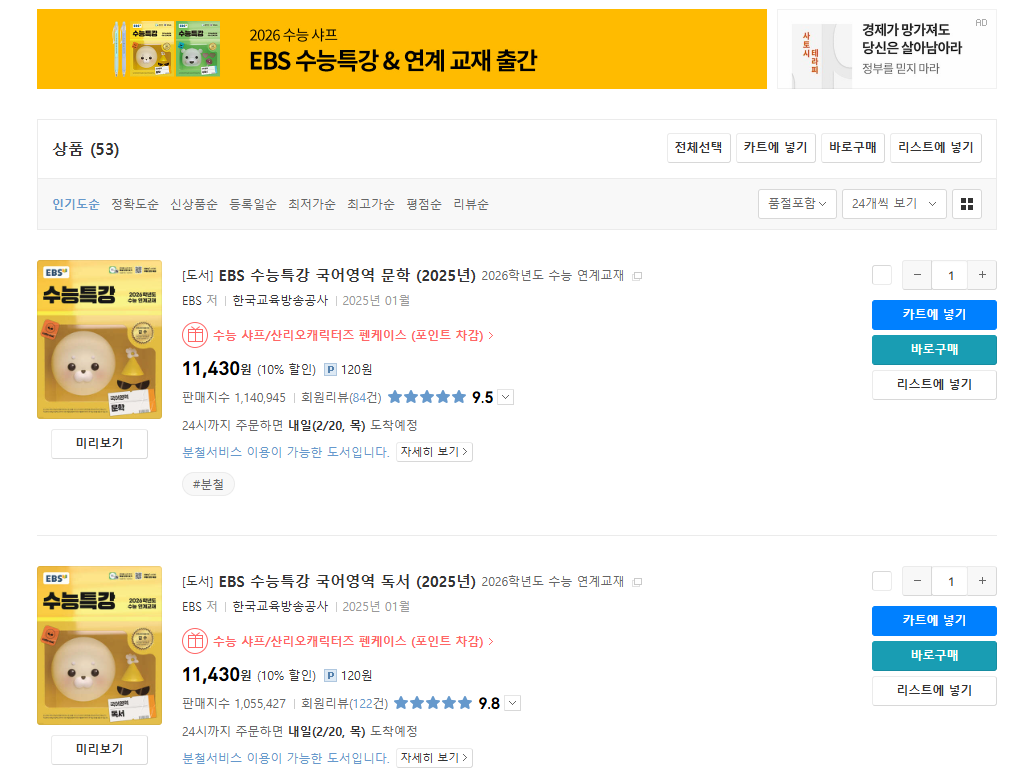Click point P icon for 문학 book
Screen dimensions: 1029x777
pos(331,369)
